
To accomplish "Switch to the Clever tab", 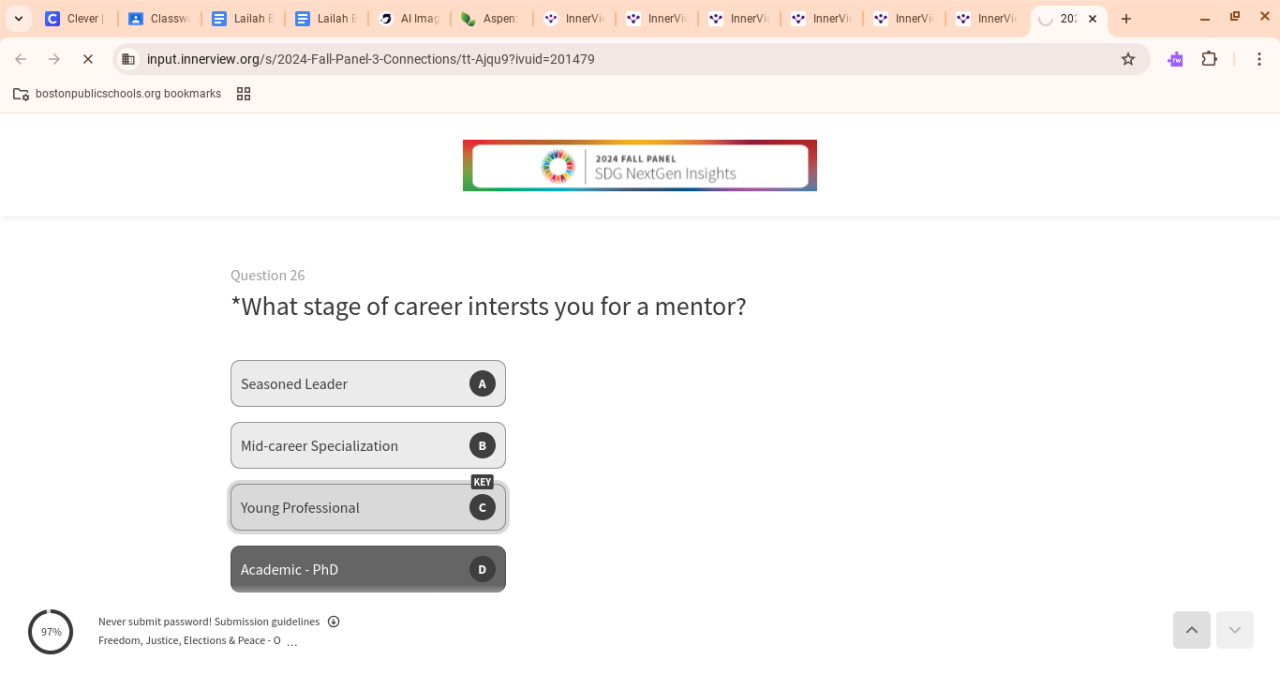I will (x=75, y=19).
